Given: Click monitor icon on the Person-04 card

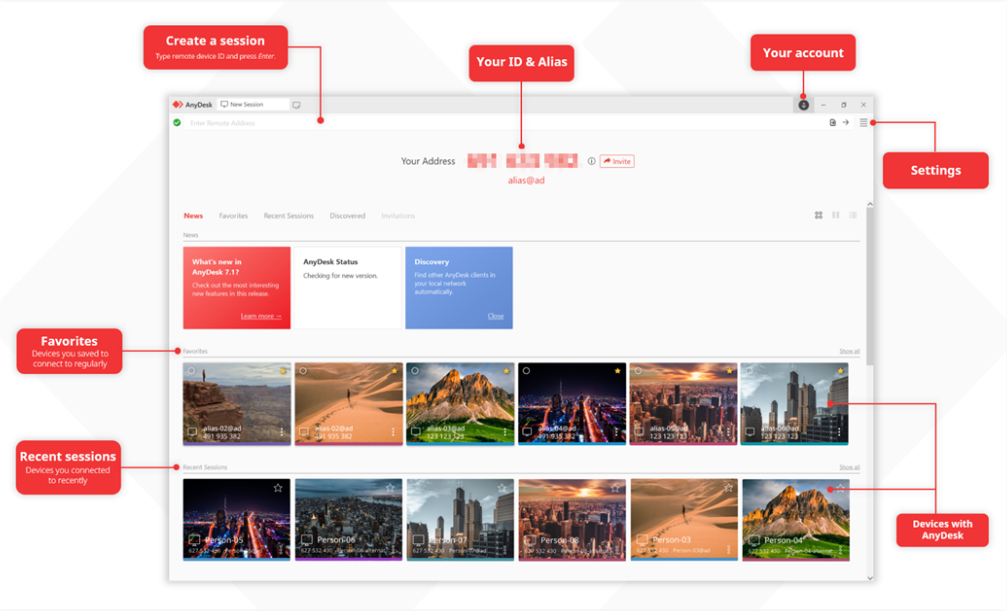Looking at the screenshot, I should pos(753,540).
